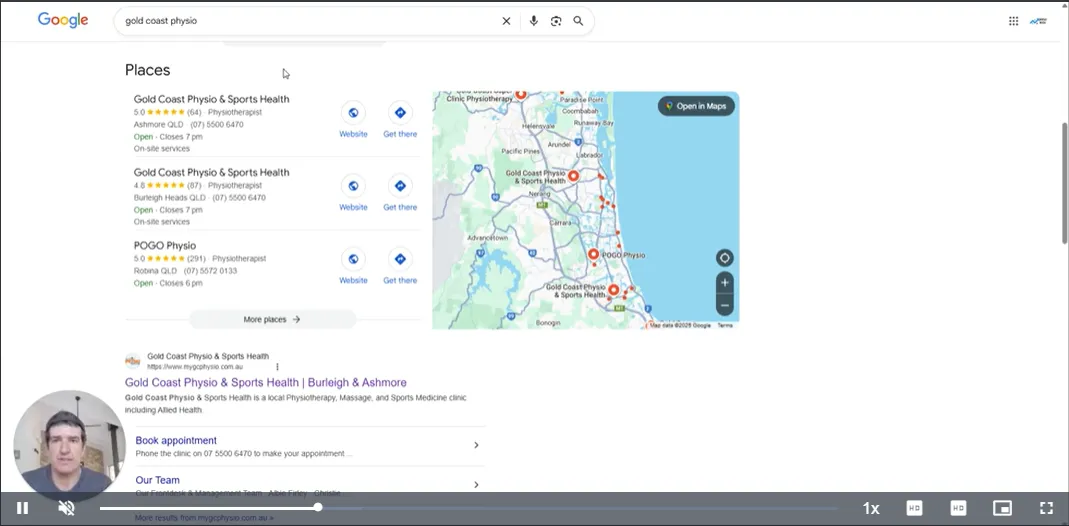Click mygcphysio site favicon
Image resolution: width=1069 pixels, height=526 pixels.
pyautogui.click(x=133, y=361)
